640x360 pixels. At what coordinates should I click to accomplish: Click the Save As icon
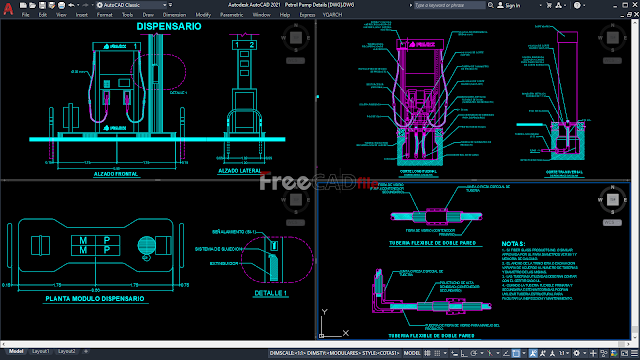coord(52,5)
